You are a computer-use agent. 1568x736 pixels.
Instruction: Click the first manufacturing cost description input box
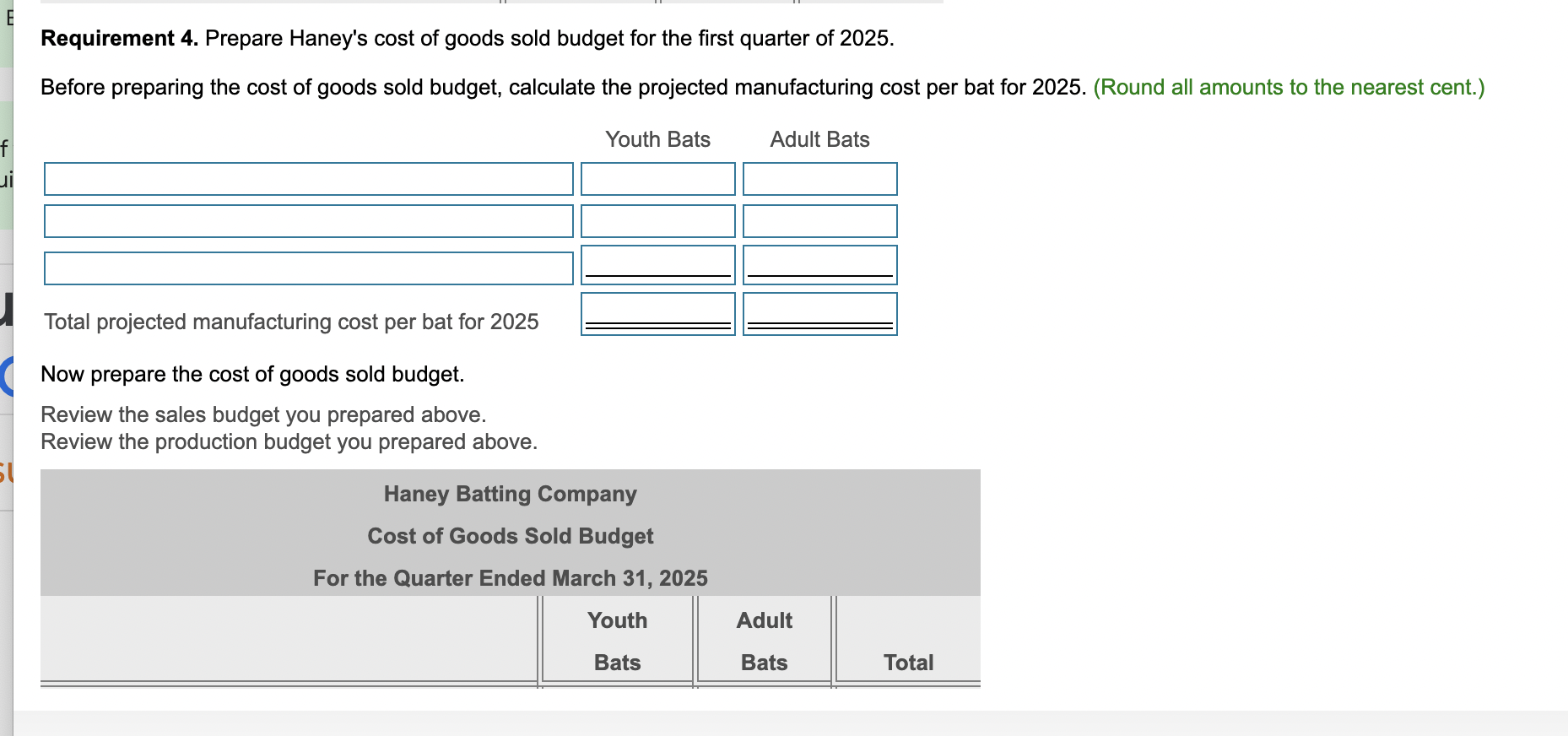coord(308,179)
